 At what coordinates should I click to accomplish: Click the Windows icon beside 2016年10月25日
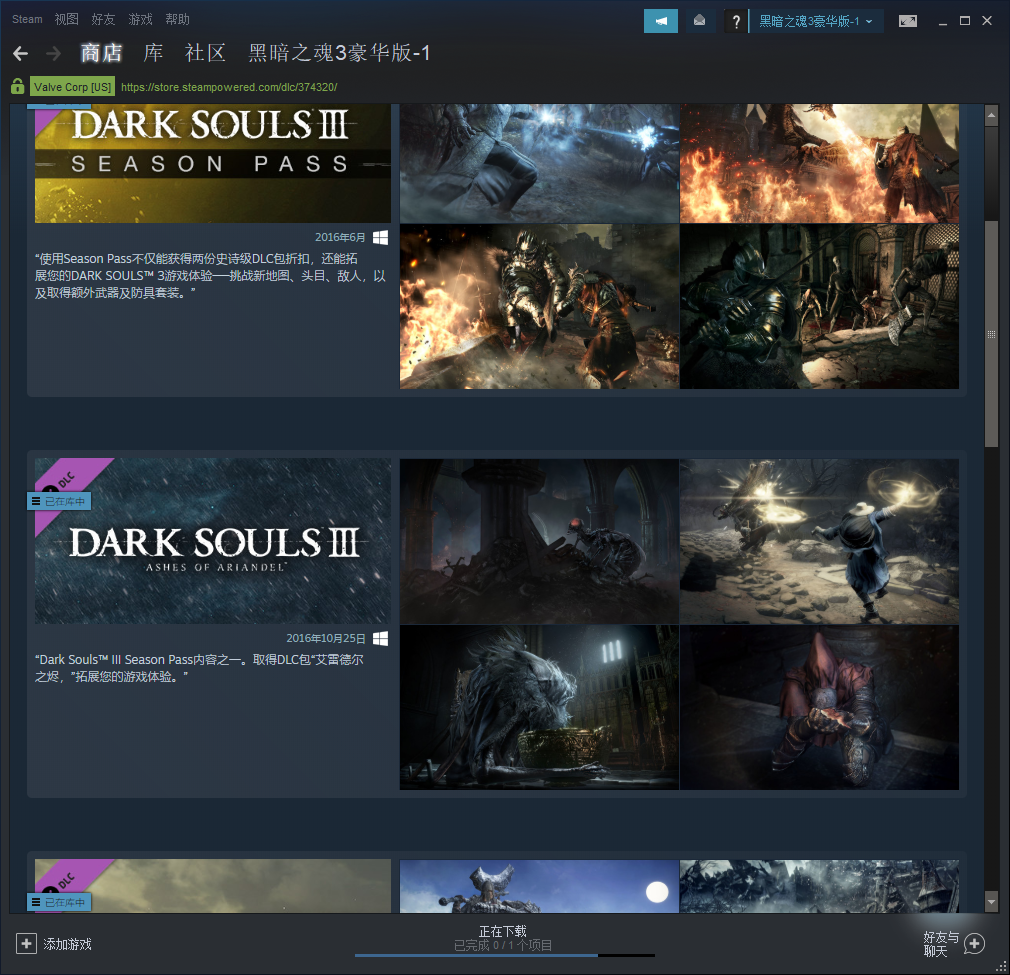point(380,638)
